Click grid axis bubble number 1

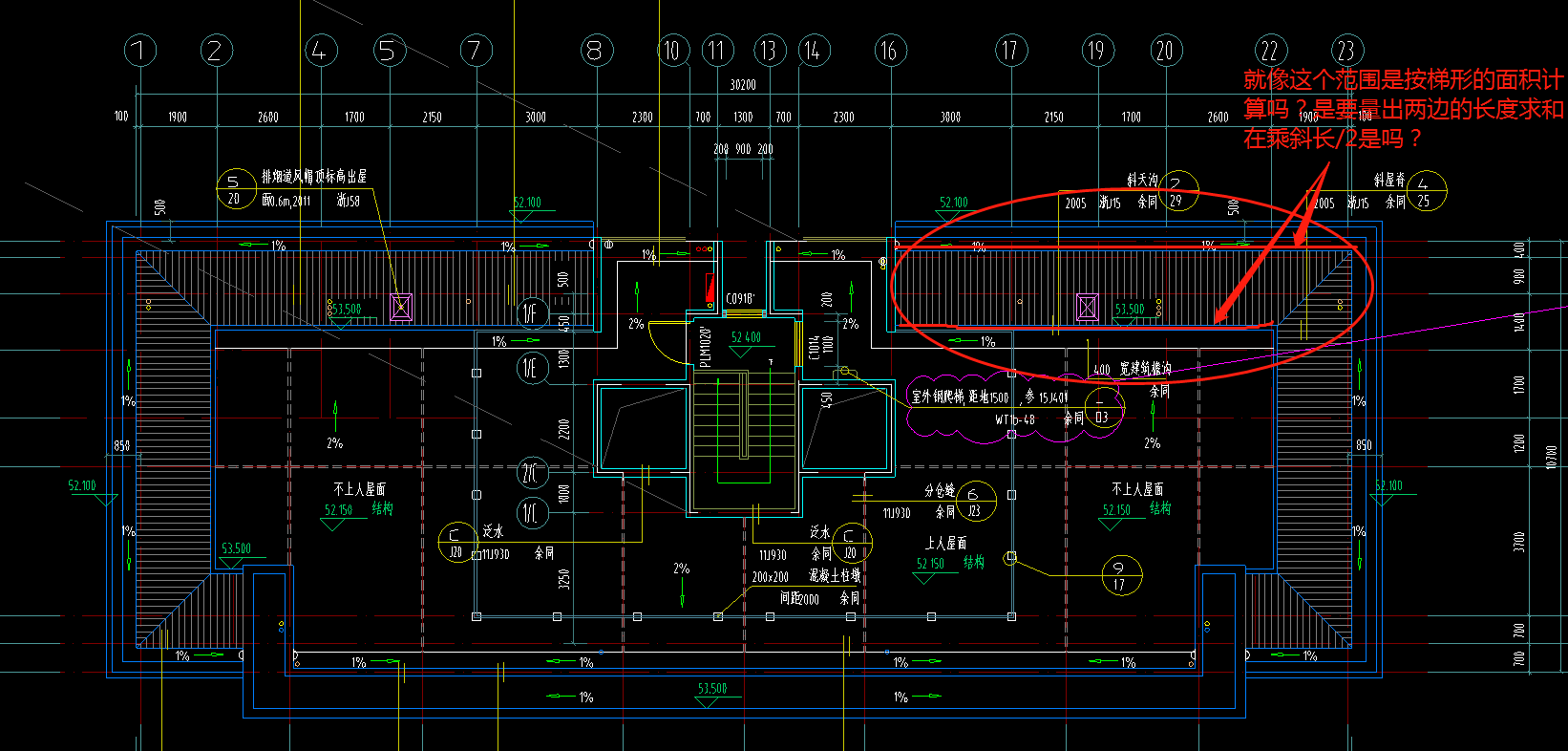click(140, 51)
